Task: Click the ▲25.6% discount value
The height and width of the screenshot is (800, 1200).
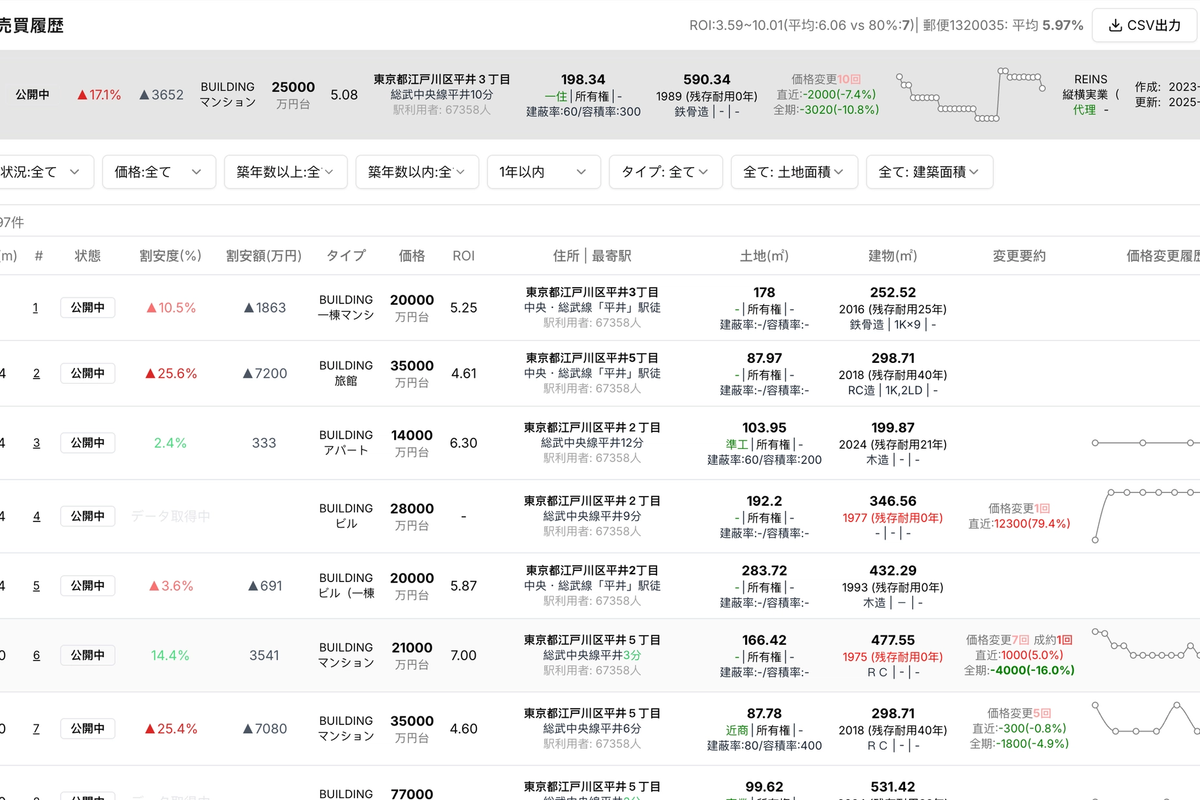Action: (170, 373)
